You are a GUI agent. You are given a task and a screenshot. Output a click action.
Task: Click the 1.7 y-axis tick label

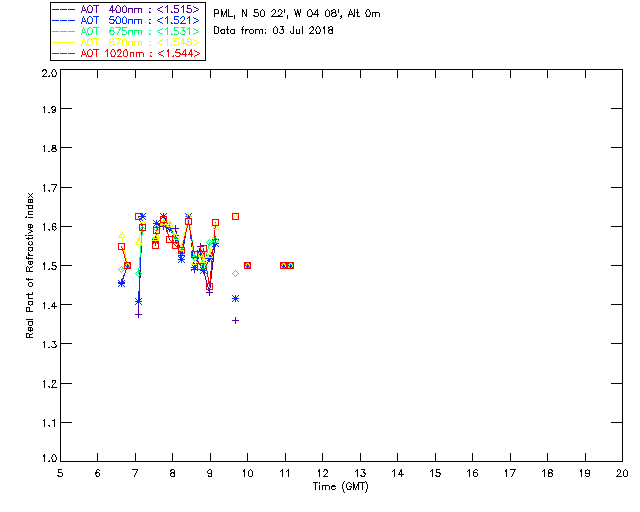point(49,188)
